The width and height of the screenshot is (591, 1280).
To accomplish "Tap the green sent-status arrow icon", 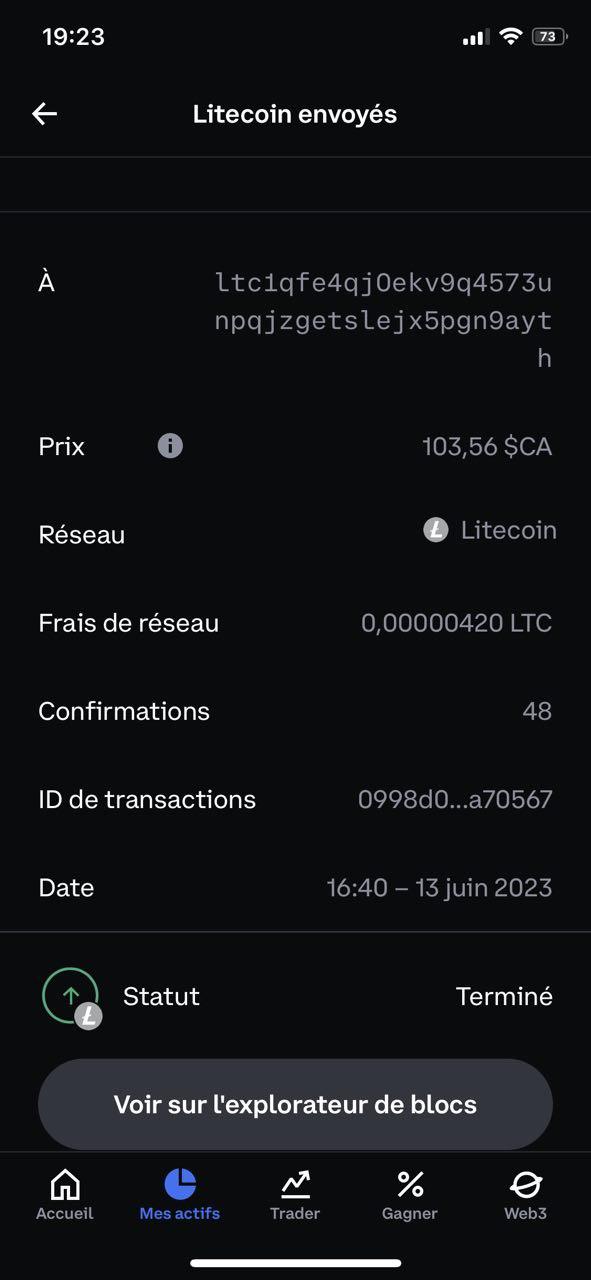I will click(x=71, y=996).
